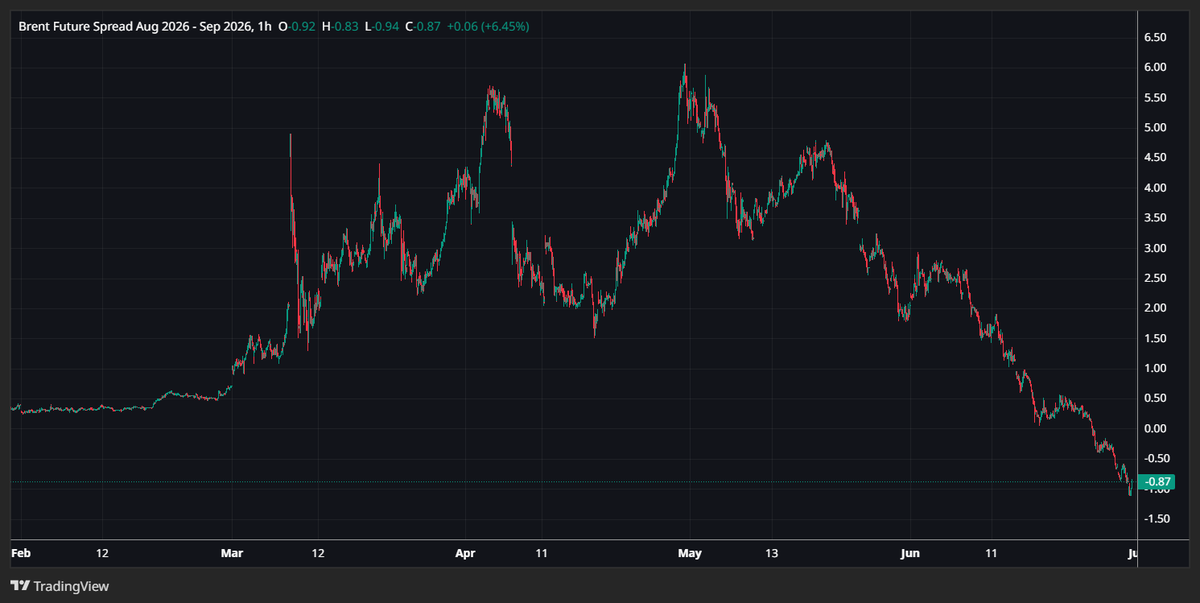Click the Feb label on the time axis
1200x603 pixels.
[20, 553]
